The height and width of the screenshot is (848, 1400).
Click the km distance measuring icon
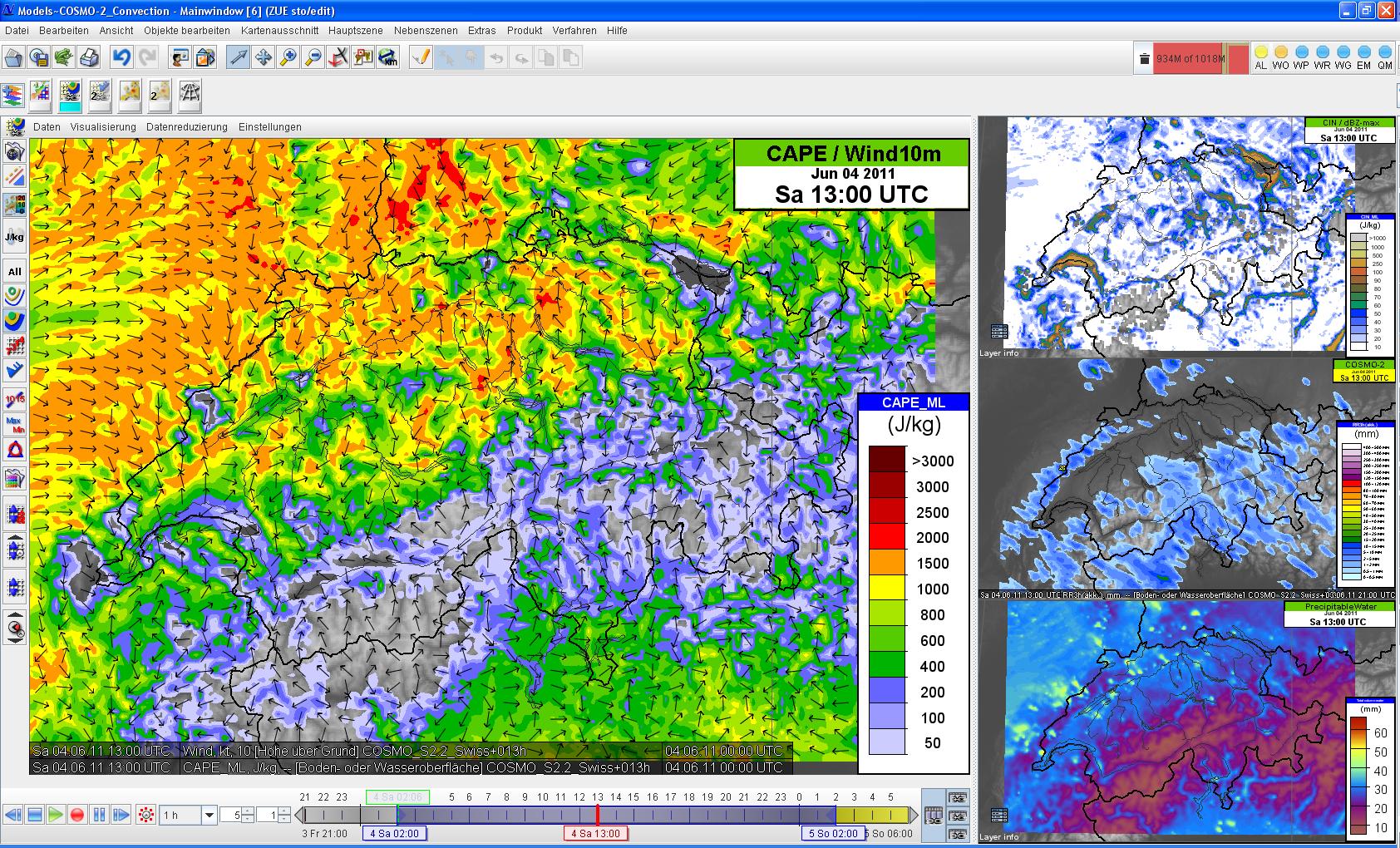click(x=388, y=58)
